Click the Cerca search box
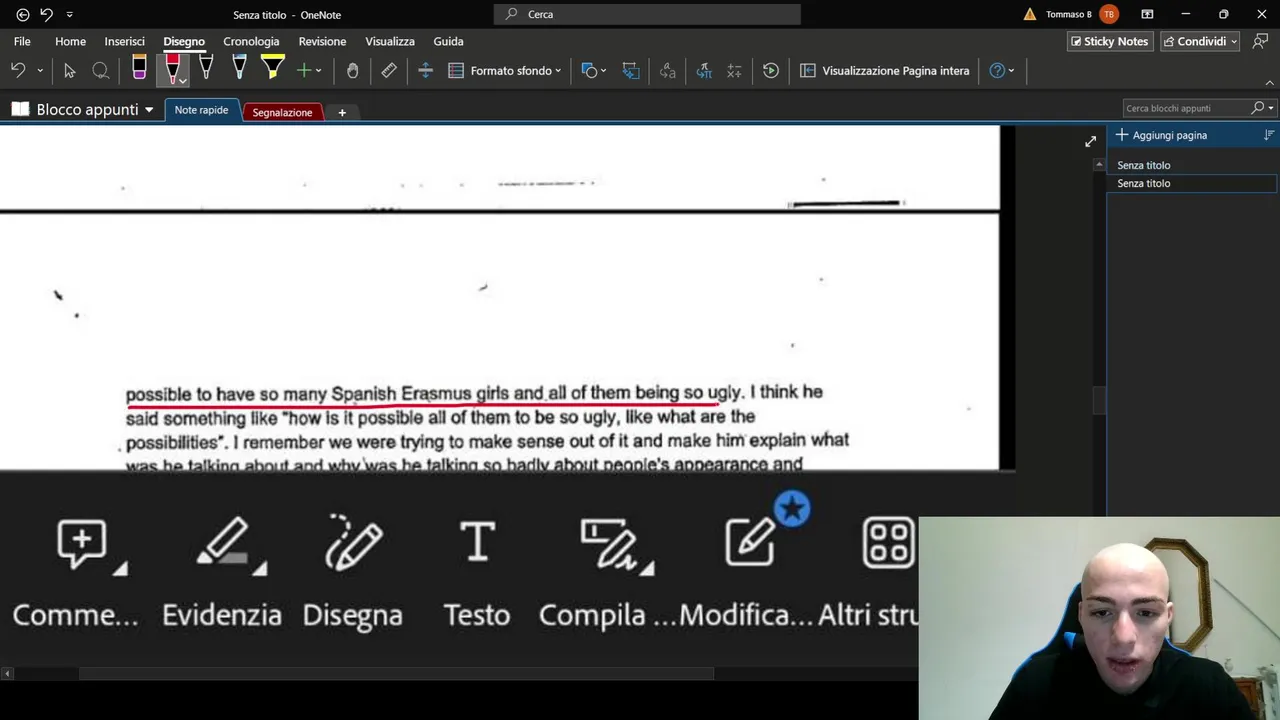The width and height of the screenshot is (1280, 720). coord(647,14)
